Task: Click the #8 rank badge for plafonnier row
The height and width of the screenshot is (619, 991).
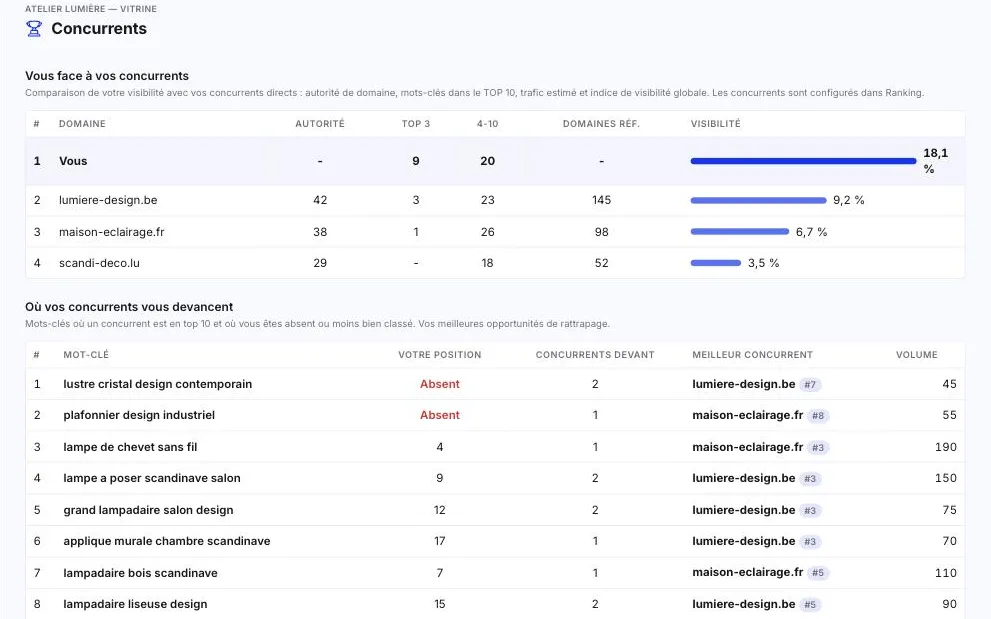Action: click(818, 415)
